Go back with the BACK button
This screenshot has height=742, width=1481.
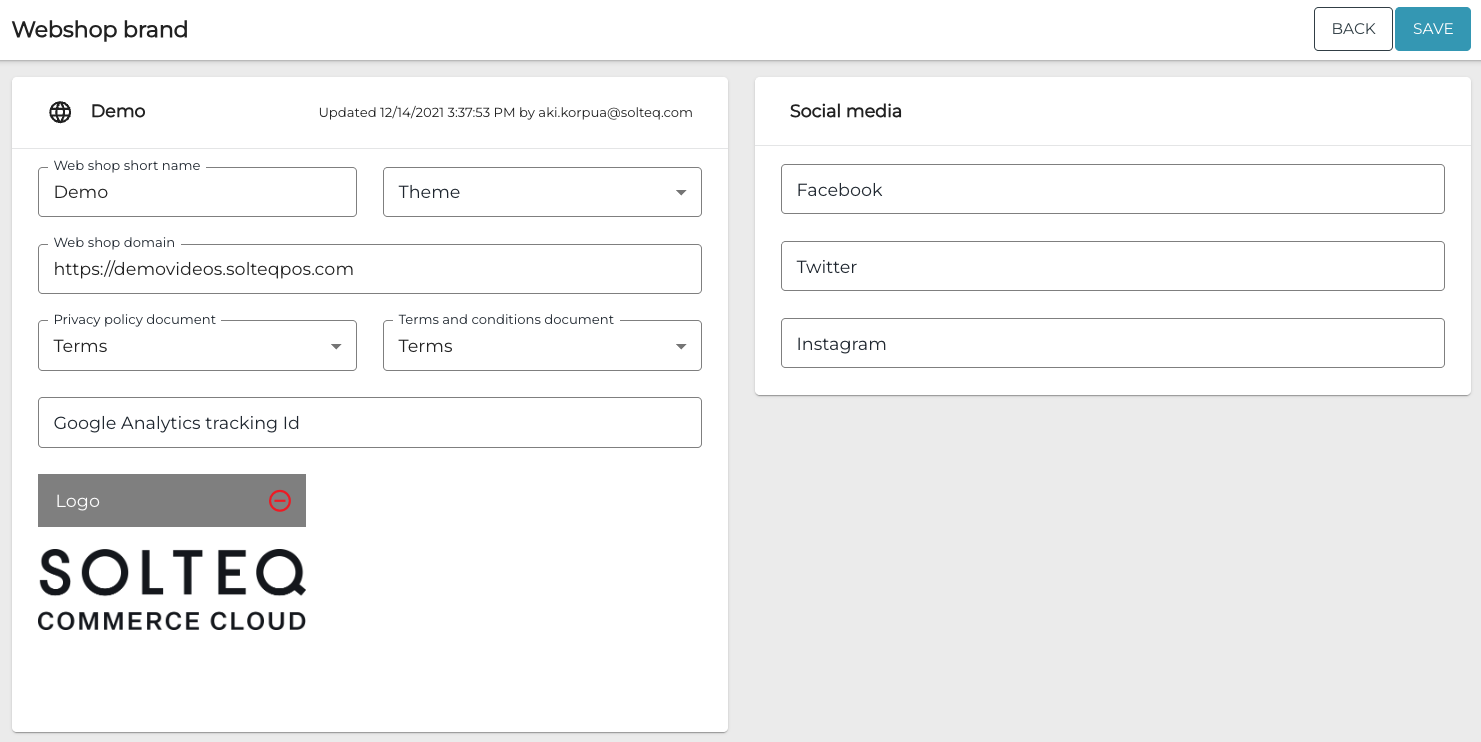(1353, 29)
